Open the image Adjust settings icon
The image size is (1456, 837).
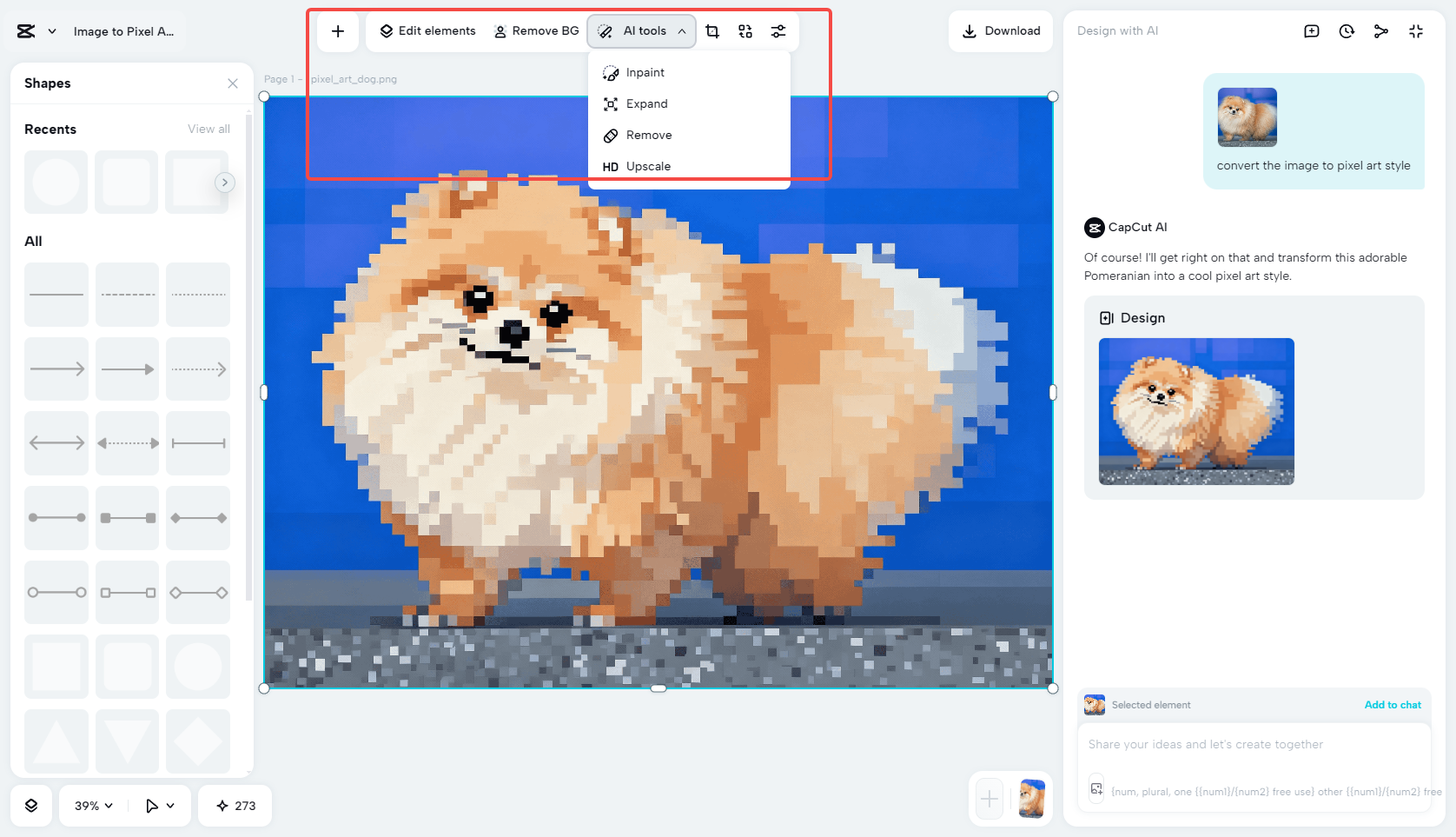click(x=778, y=30)
